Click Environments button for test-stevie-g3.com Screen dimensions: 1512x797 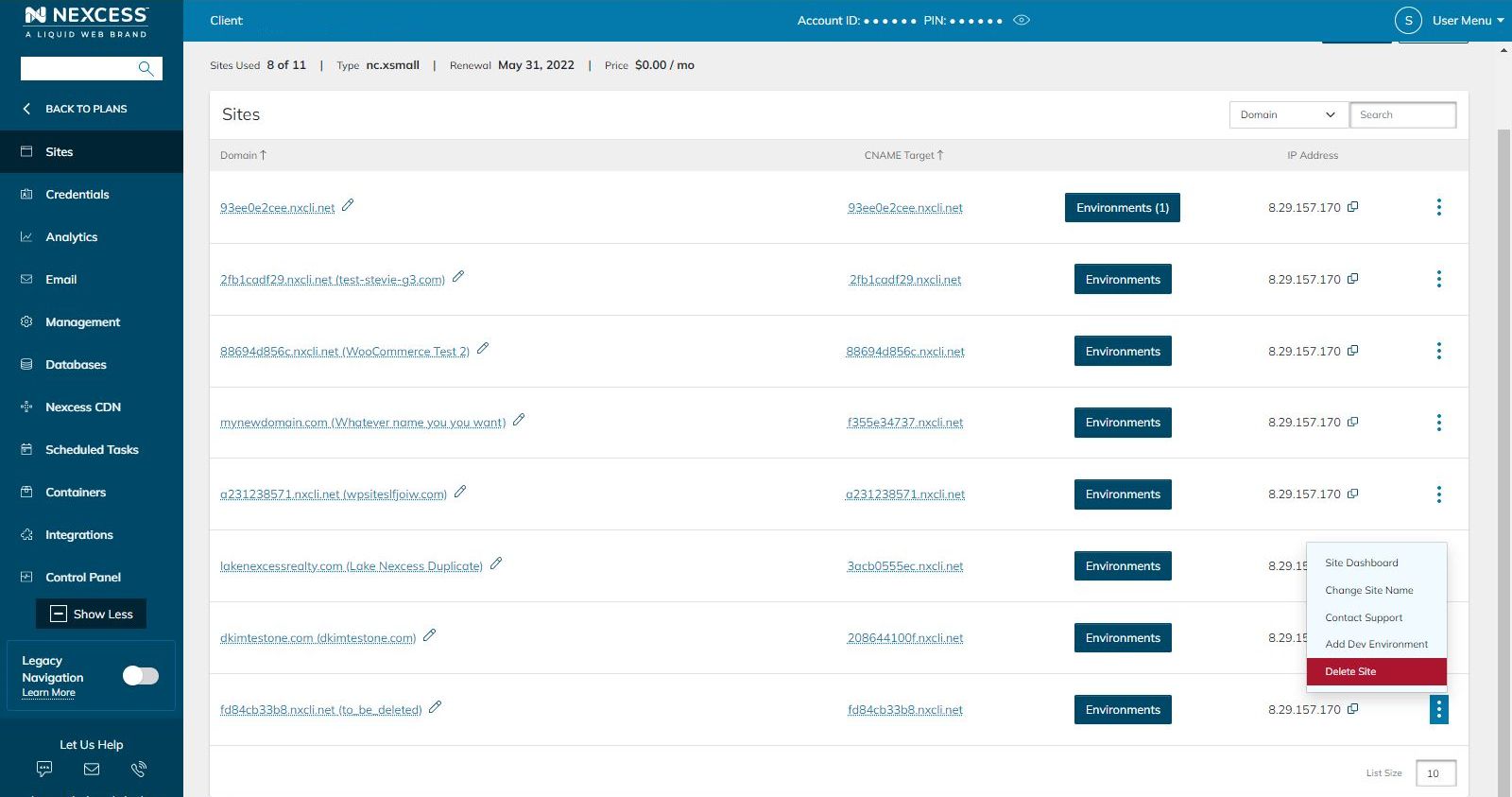1123,279
